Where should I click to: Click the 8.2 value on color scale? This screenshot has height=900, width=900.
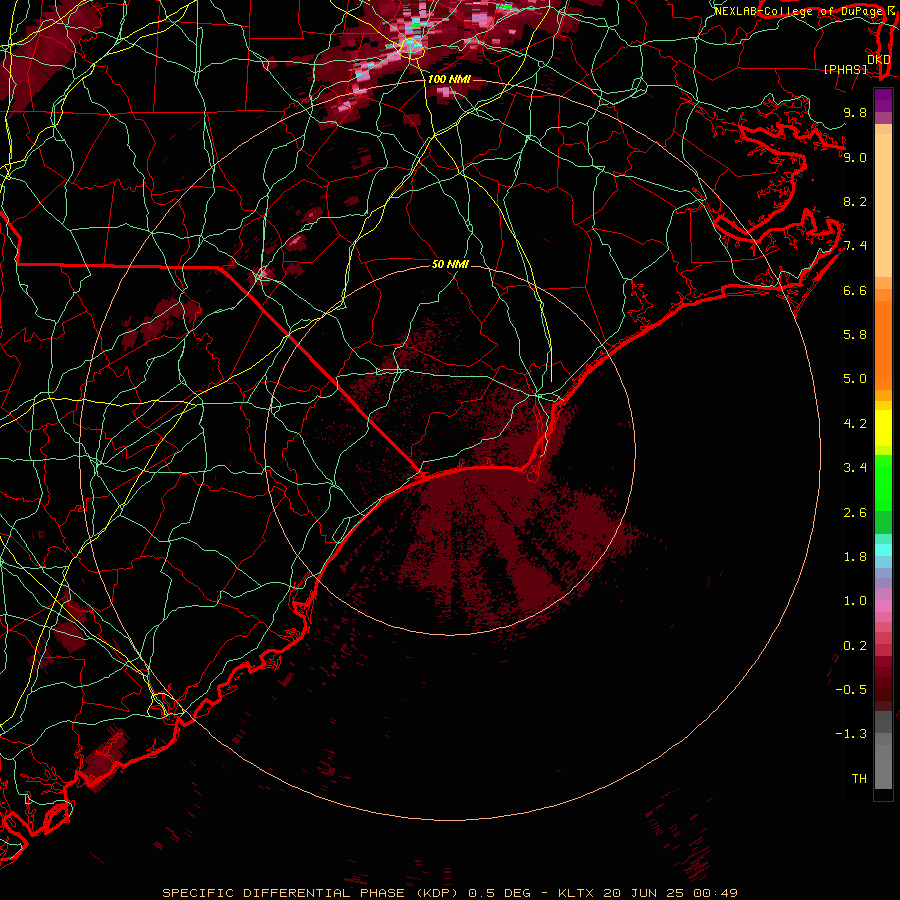855,201
